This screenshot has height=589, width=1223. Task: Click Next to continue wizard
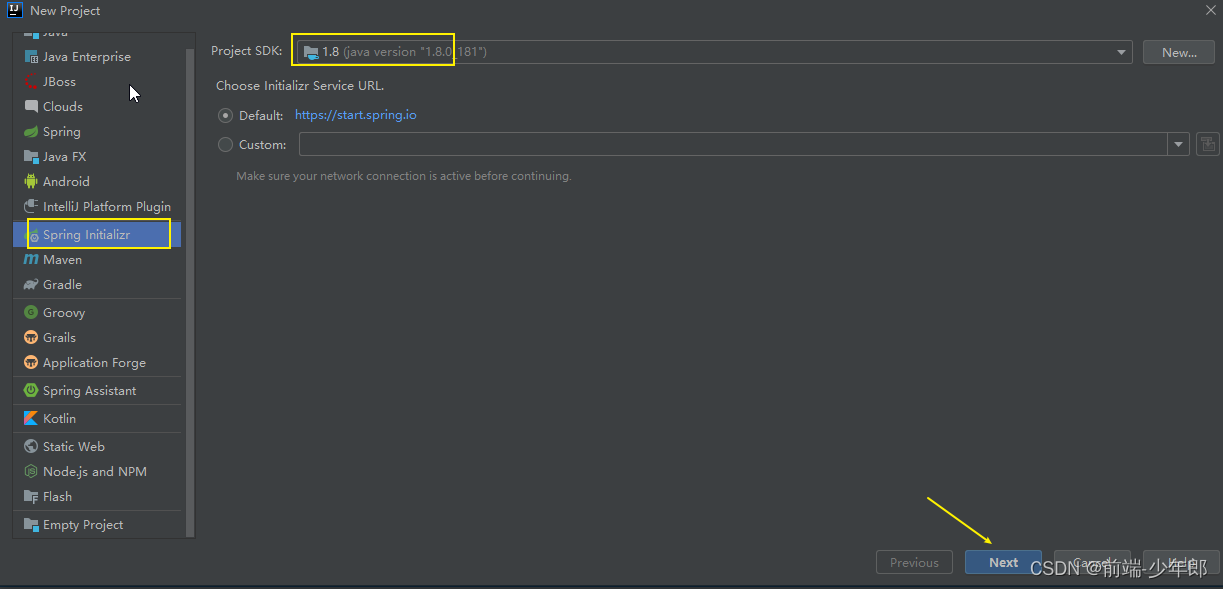click(1003, 563)
